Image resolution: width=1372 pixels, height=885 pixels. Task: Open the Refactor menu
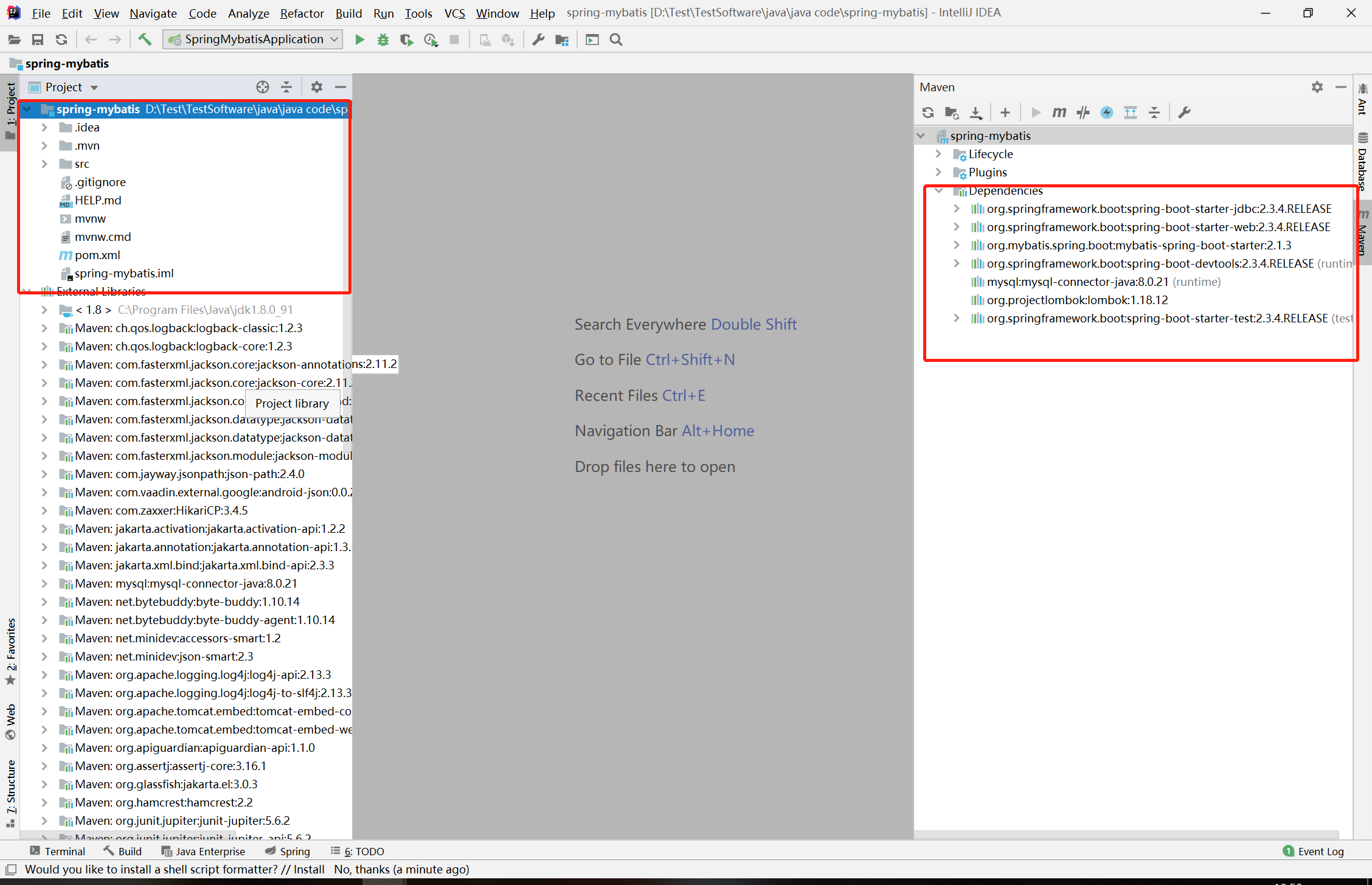[302, 13]
